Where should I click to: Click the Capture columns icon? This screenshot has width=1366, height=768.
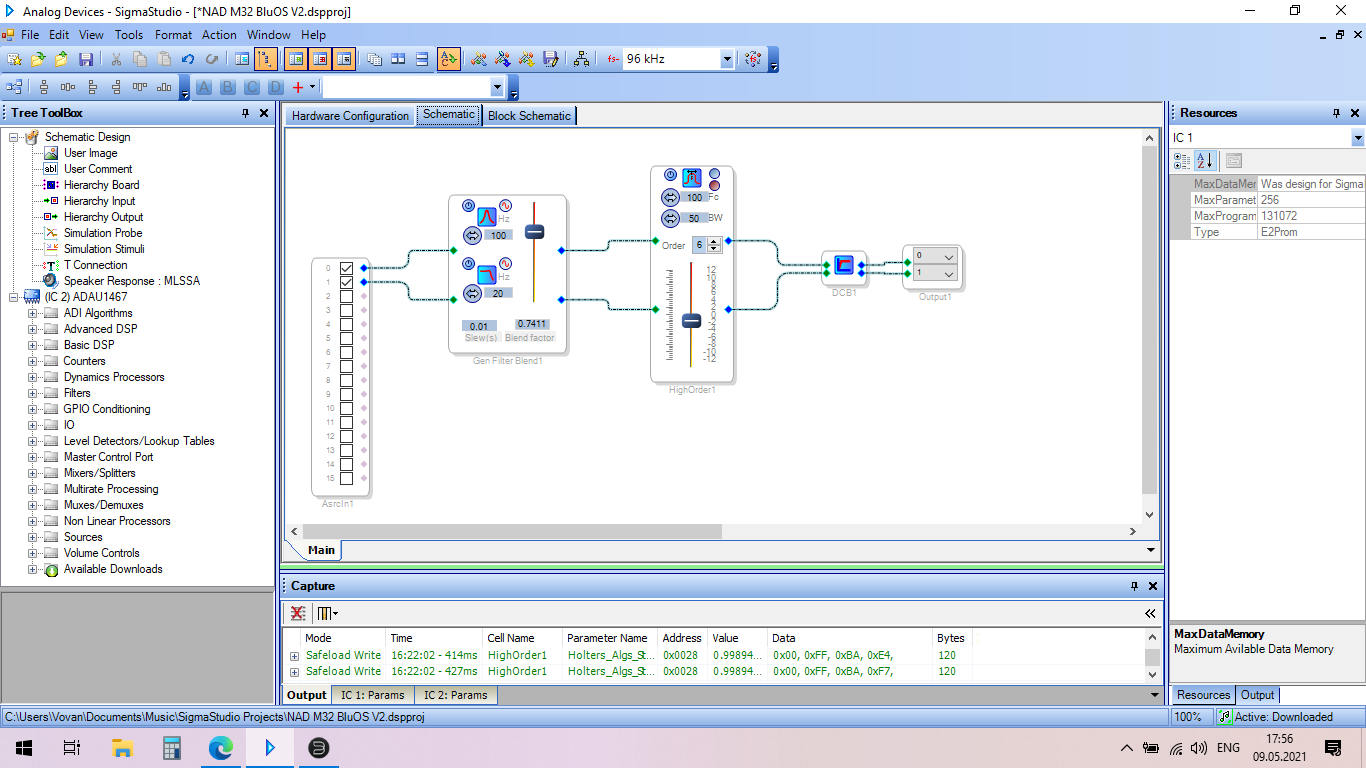[x=327, y=613]
